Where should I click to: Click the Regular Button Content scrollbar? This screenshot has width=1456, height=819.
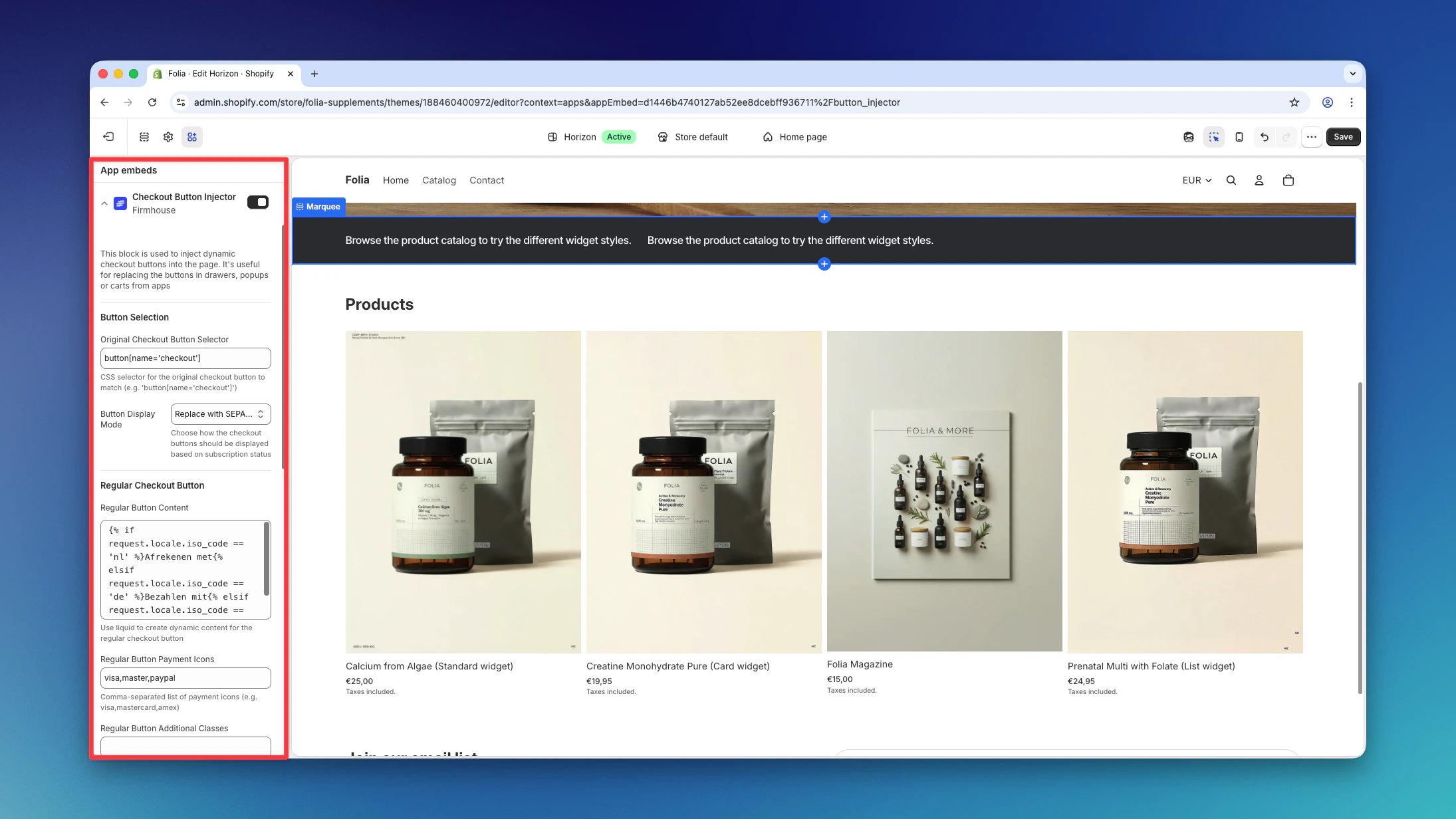tap(267, 558)
